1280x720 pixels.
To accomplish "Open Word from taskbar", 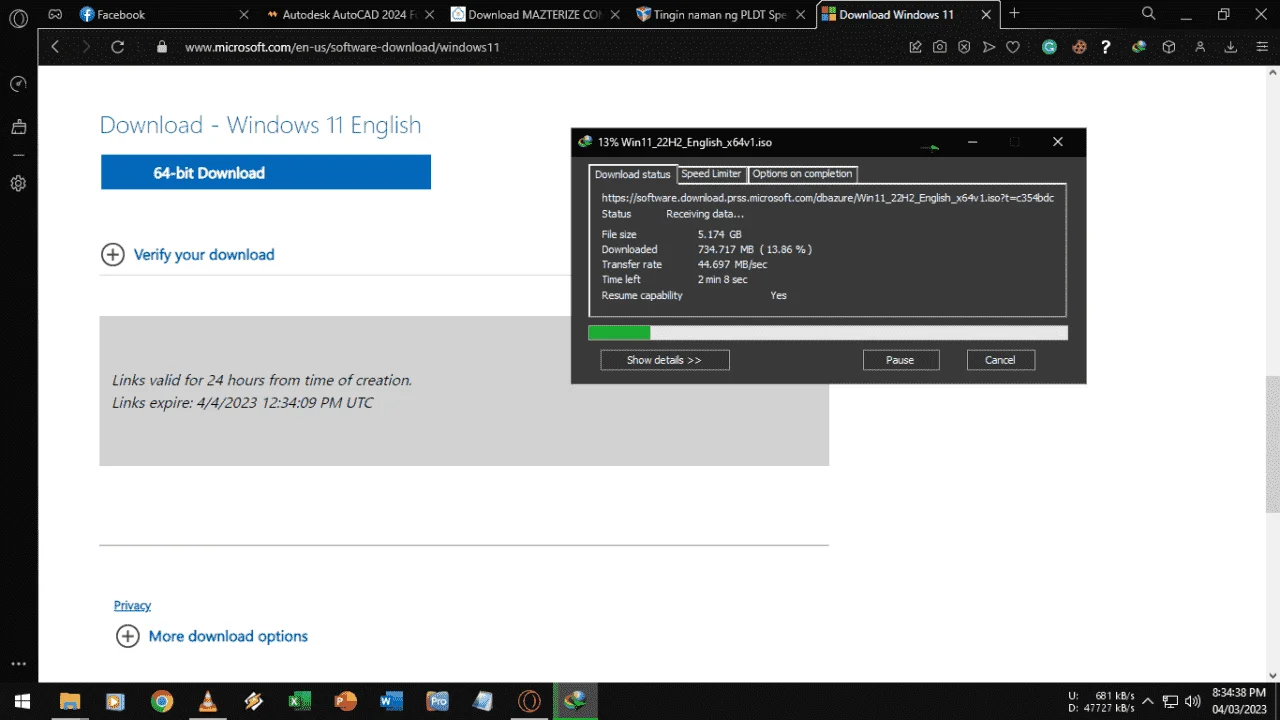I will pyautogui.click(x=391, y=701).
